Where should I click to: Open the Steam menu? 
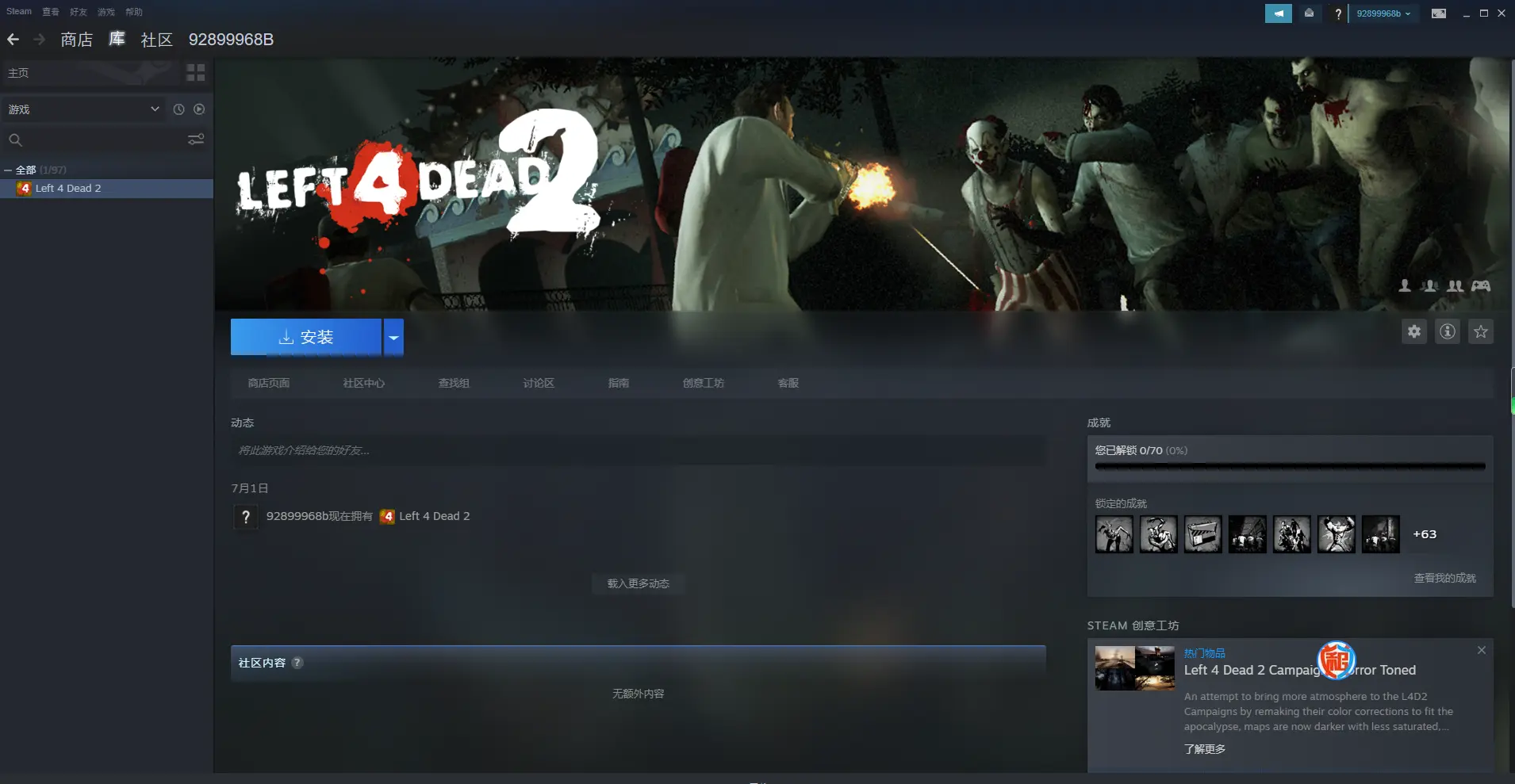[x=19, y=11]
